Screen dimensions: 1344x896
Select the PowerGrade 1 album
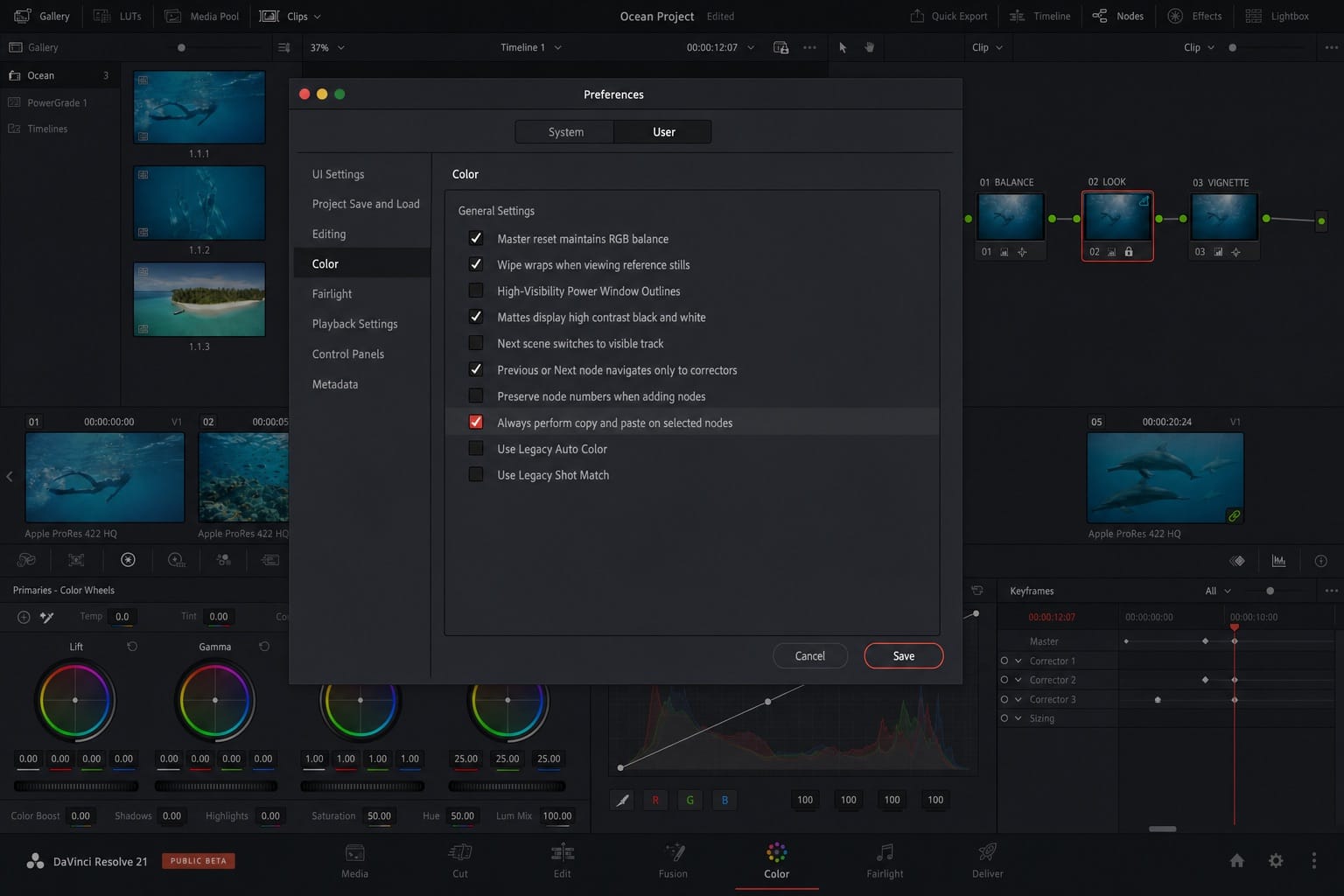59,102
